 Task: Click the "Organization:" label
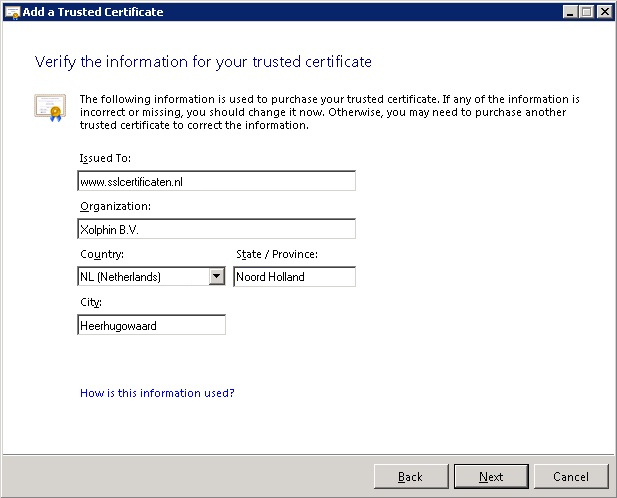[114, 206]
